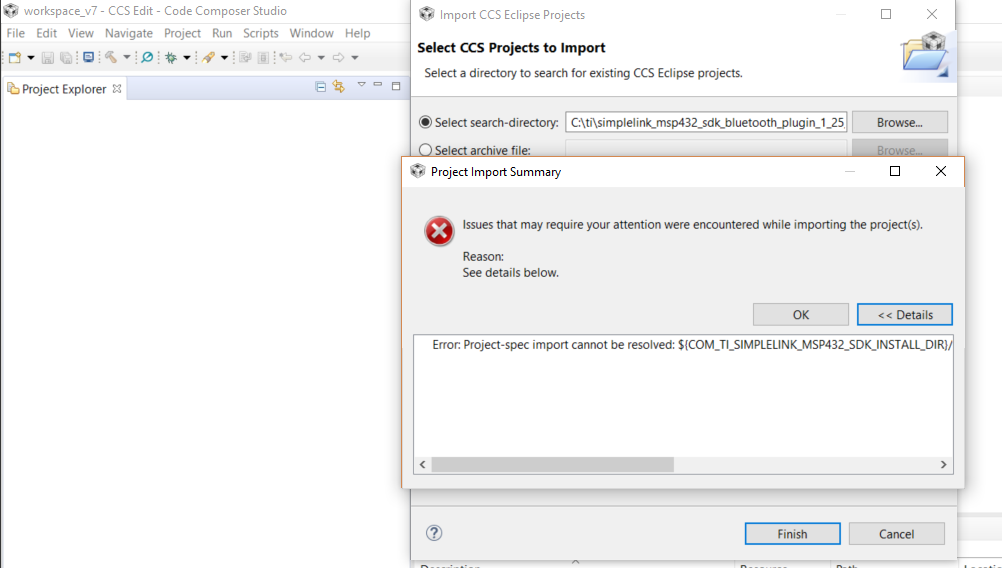1002x568 pixels.
Task: Click the flashlight search toolbar icon
Action: coord(147,58)
